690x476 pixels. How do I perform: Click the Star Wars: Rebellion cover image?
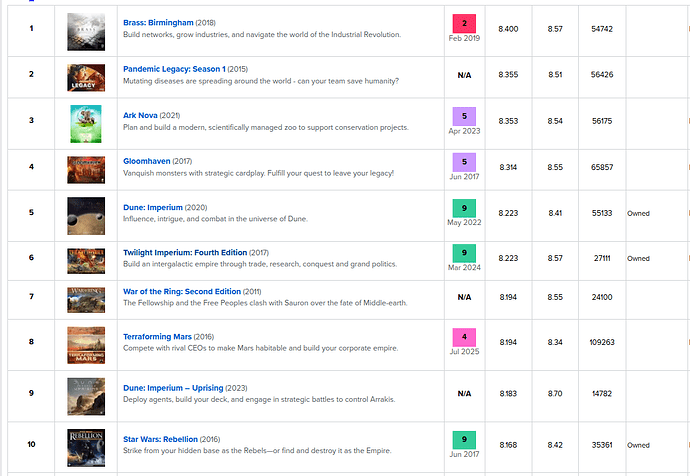point(86,445)
